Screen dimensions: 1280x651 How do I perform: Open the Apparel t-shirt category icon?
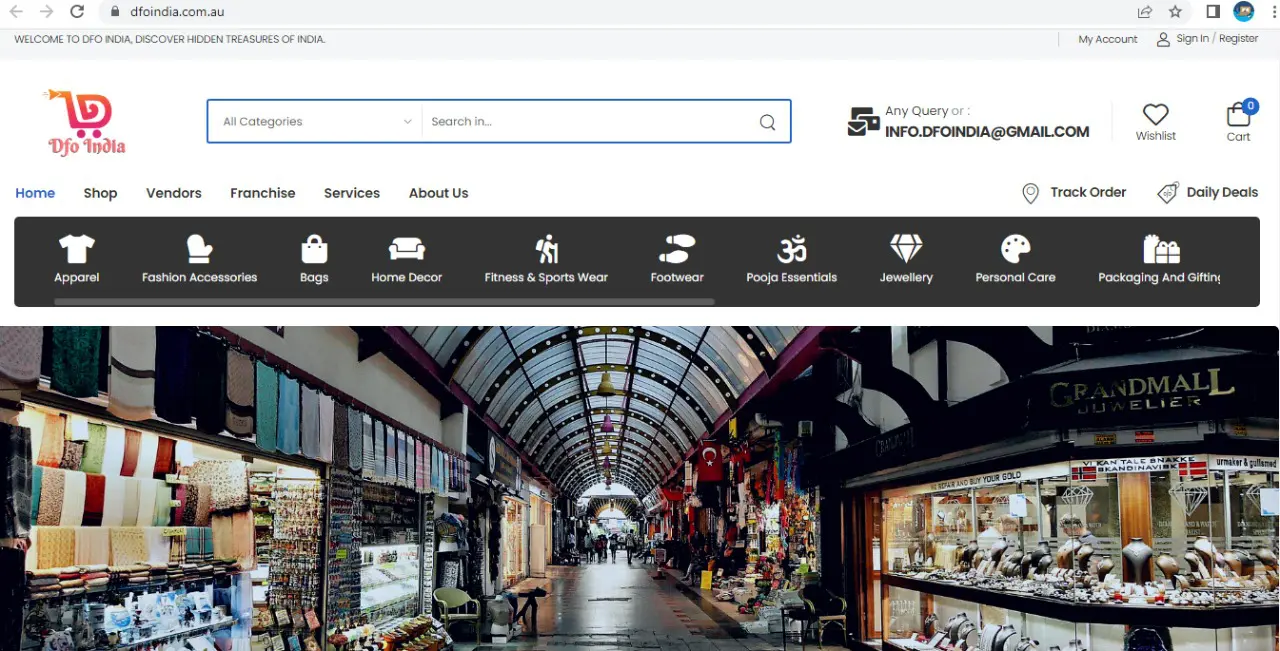click(76, 248)
